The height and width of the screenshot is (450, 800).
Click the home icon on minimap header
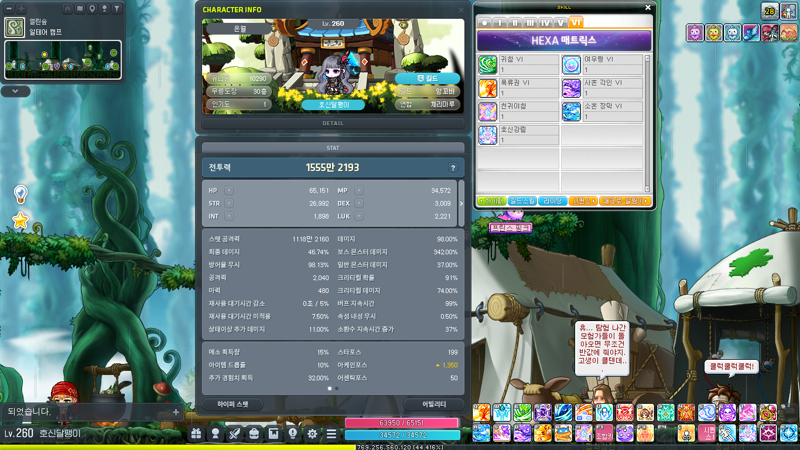click(x=67, y=9)
